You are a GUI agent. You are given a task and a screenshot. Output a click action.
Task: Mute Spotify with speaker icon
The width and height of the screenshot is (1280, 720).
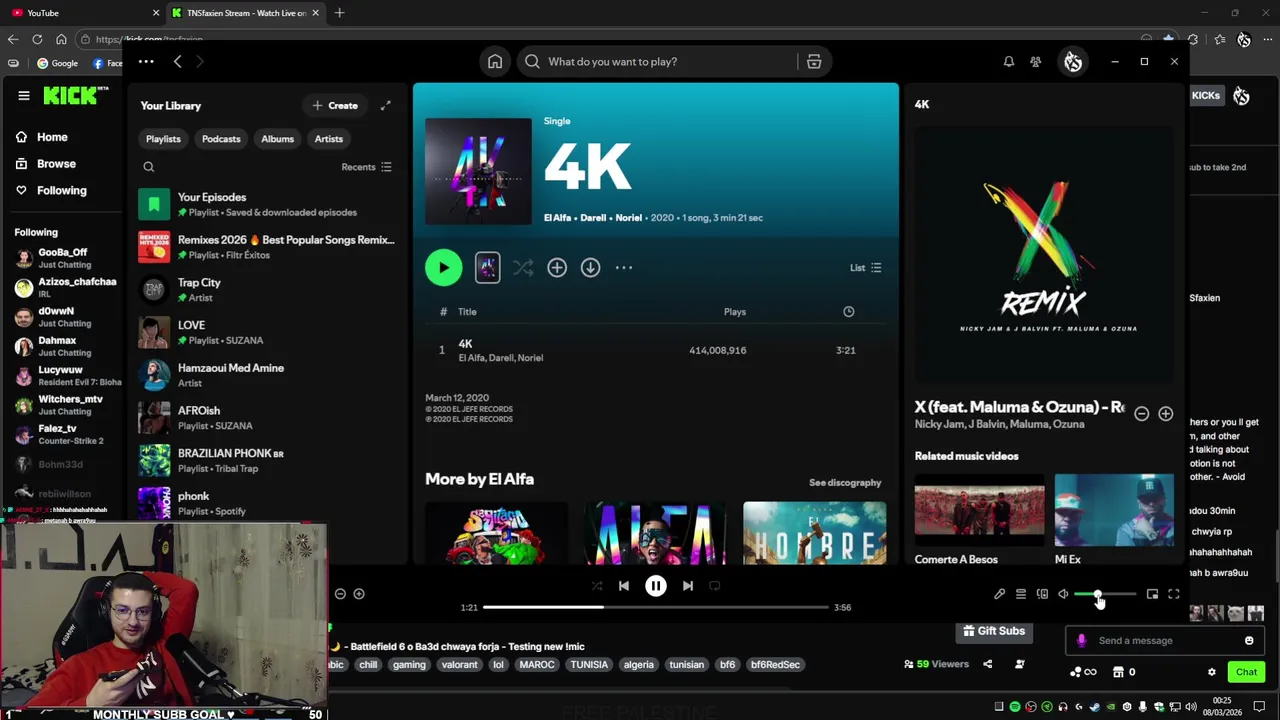(x=1063, y=594)
